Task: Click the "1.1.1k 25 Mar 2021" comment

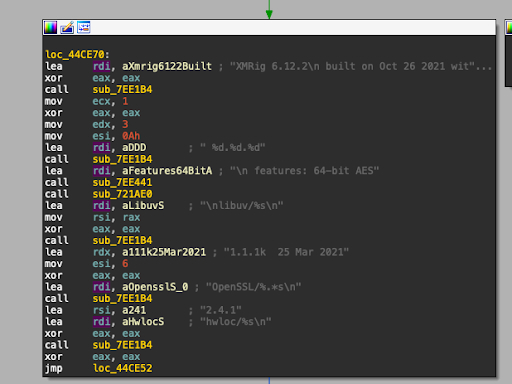Action: click(x=286, y=252)
